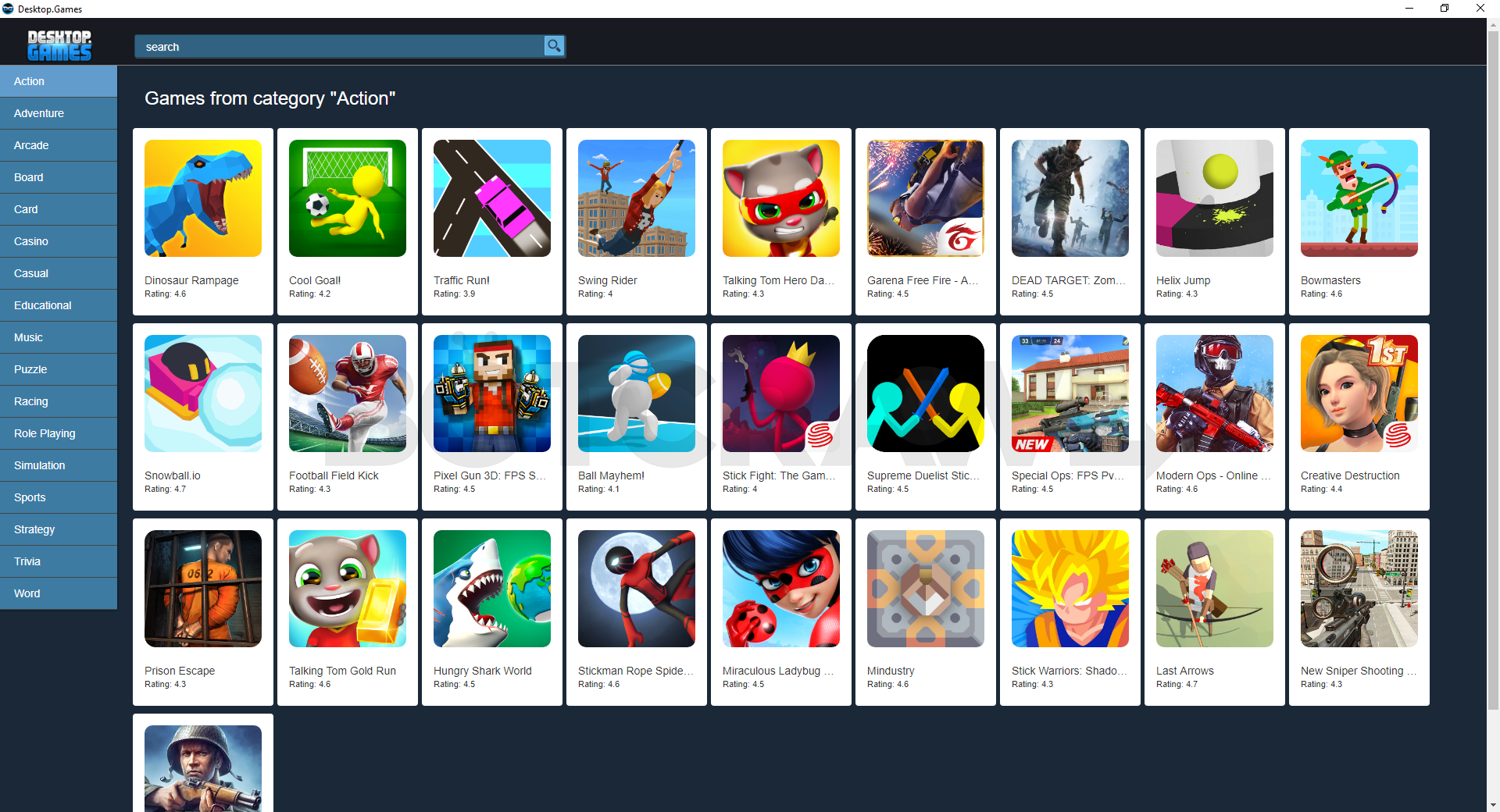Select the Sports category
This screenshot has width=1500, height=812.
(59, 497)
